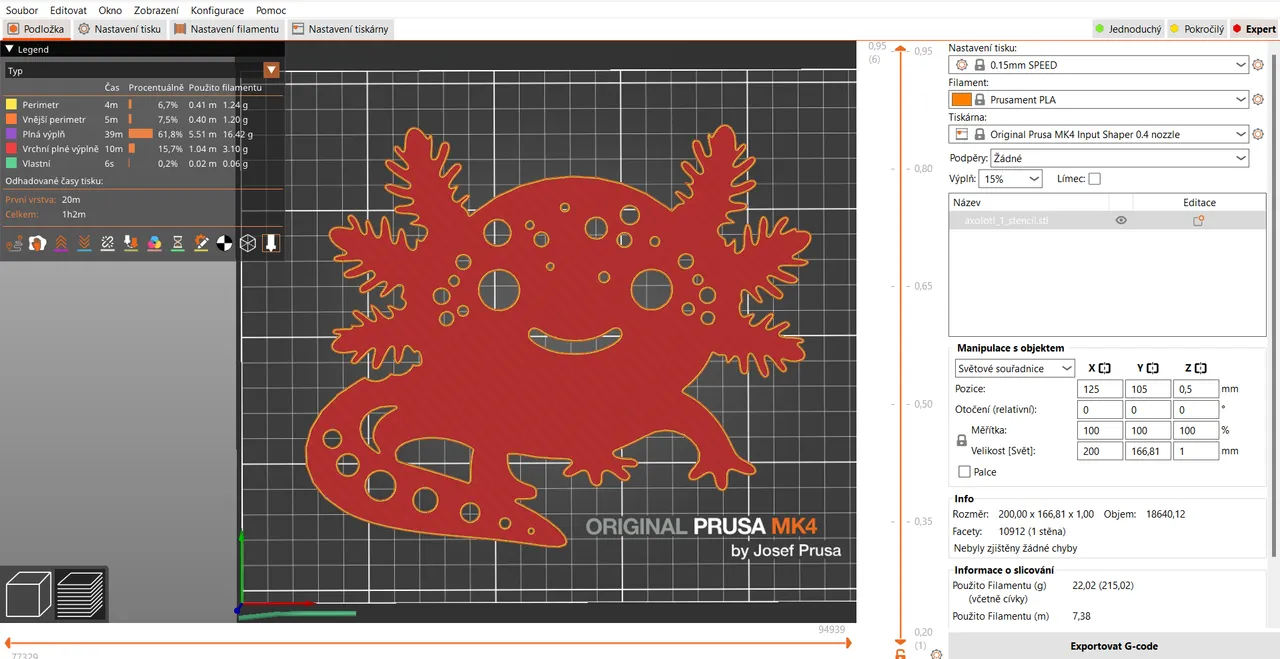Open the Konfigurace menu
Image resolution: width=1280 pixels, height=659 pixels.
(x=217, y=10)
